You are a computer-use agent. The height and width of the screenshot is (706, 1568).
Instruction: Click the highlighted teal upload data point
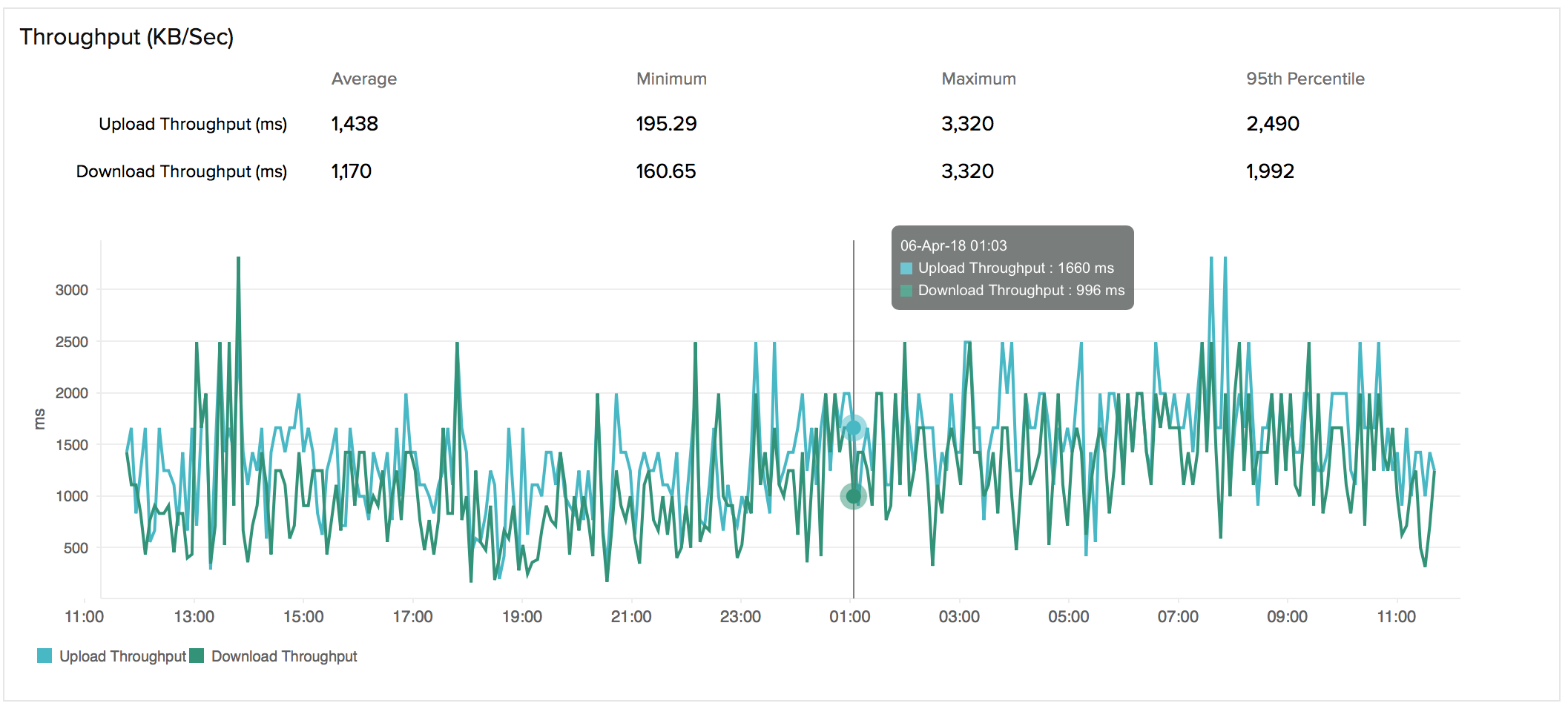click(x=853, y=428)
